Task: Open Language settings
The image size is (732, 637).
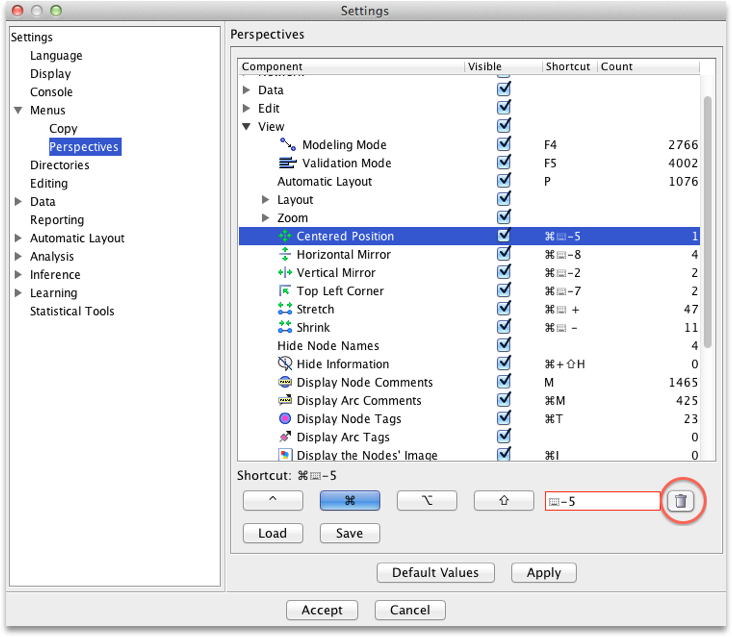Action: [x=56, y=56]
